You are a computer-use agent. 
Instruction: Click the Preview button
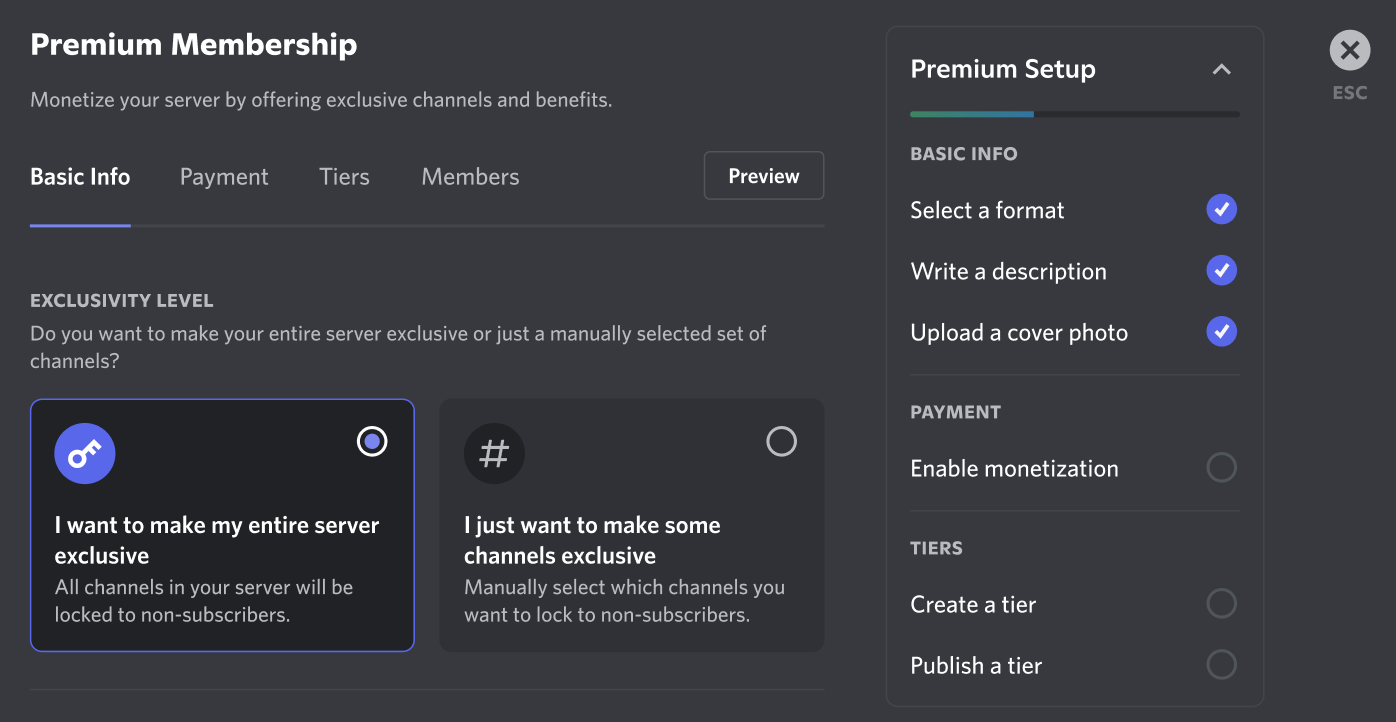click(764, 176)
